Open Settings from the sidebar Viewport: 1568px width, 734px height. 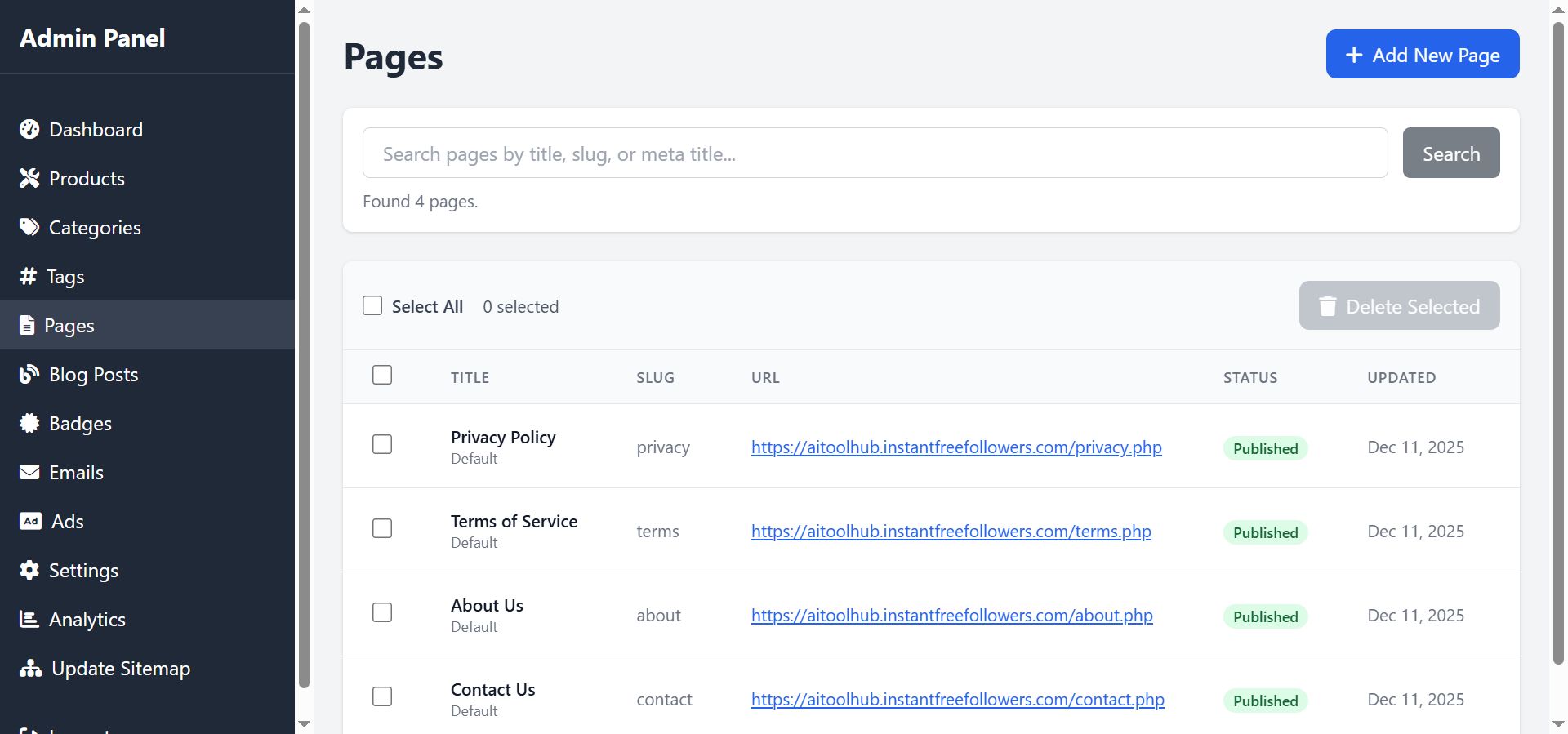click(x=83, y=571)
